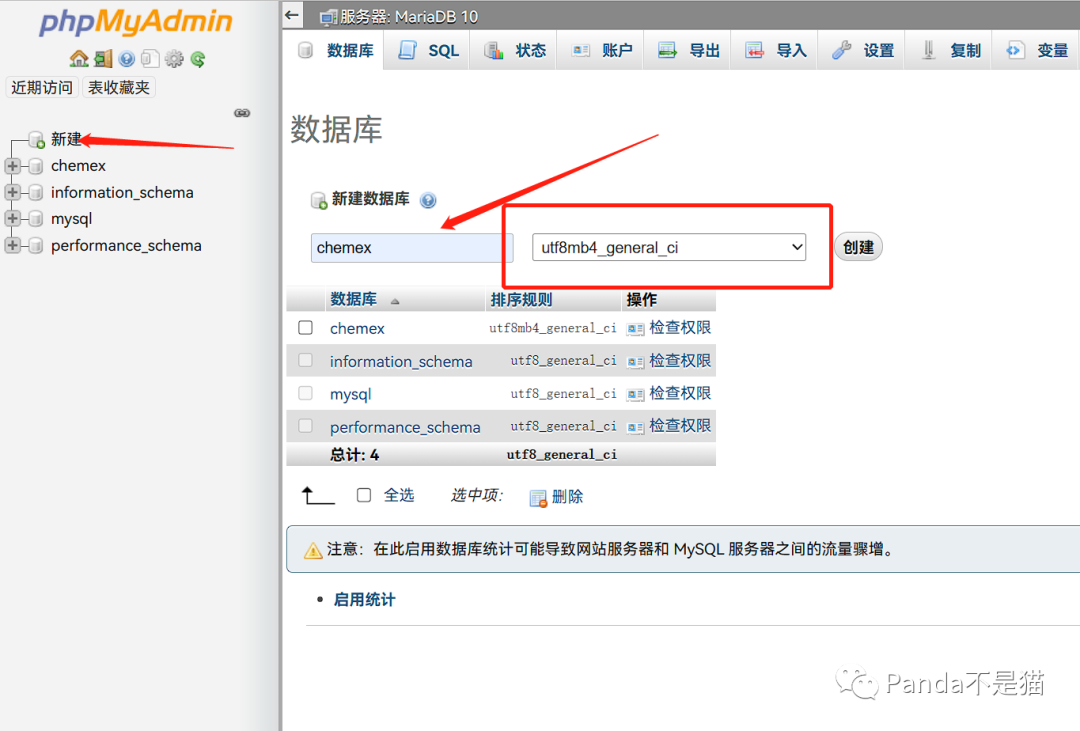
Task: Click the information_schema database icon in tree
Action: [x=36, y=192]
